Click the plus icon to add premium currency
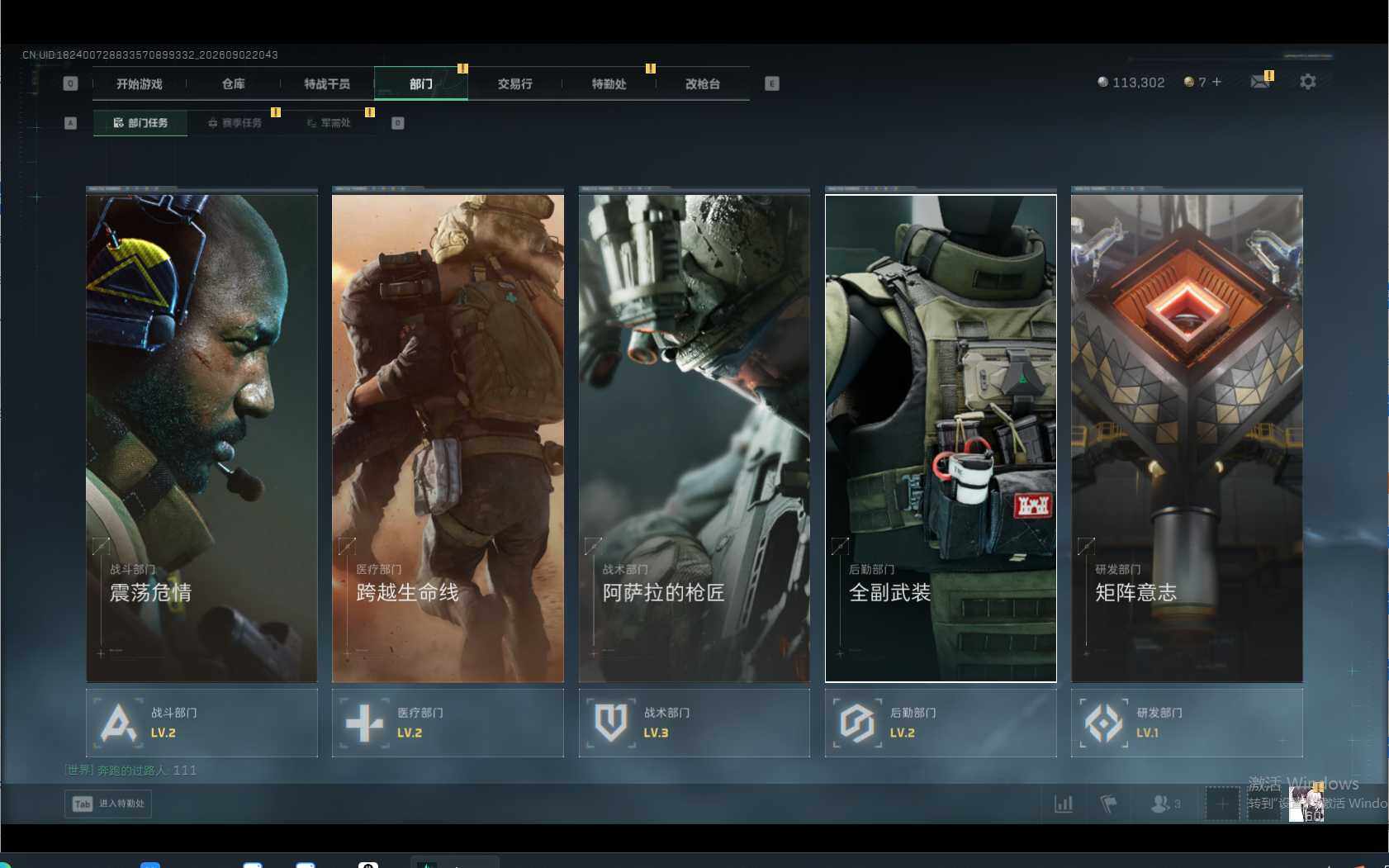 tap(1216, 82)
